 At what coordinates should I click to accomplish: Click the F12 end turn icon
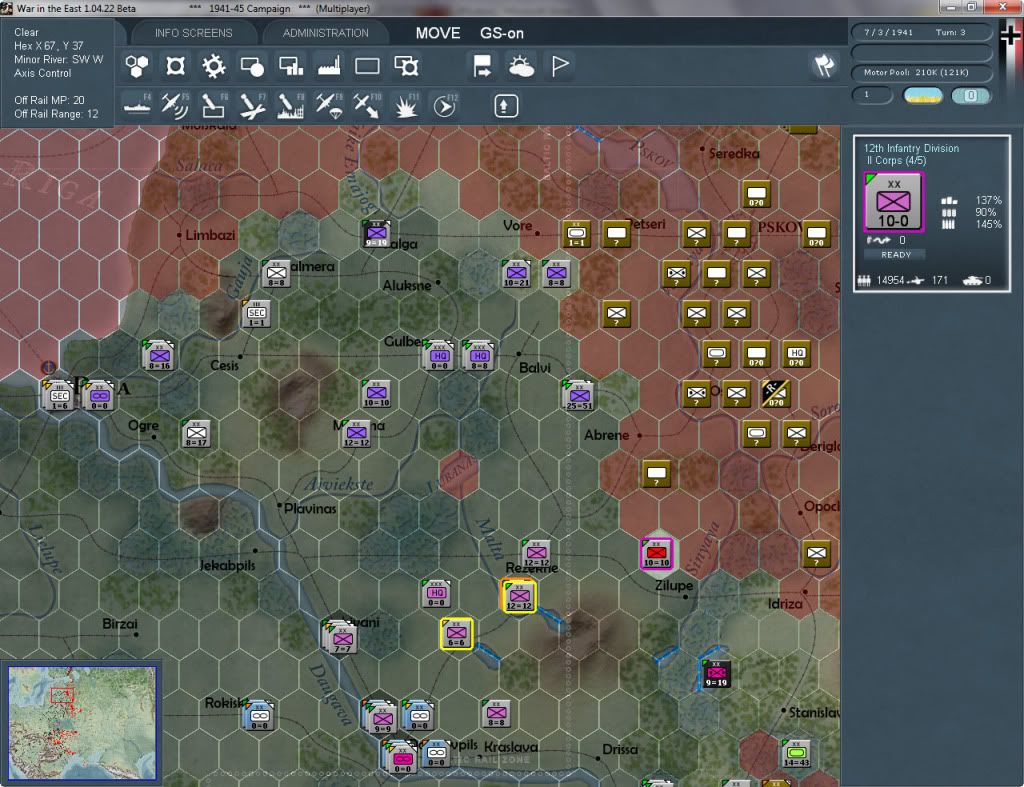tap(445, 105)
